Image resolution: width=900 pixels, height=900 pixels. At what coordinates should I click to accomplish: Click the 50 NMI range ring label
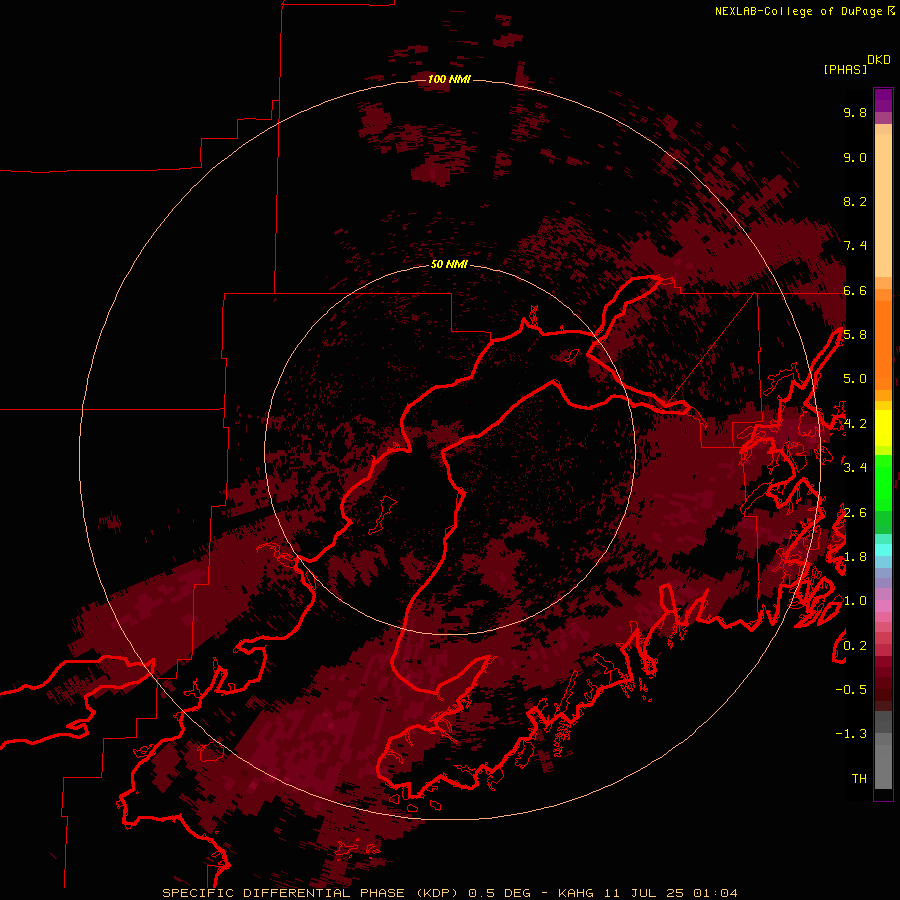[x=449, y=265]
